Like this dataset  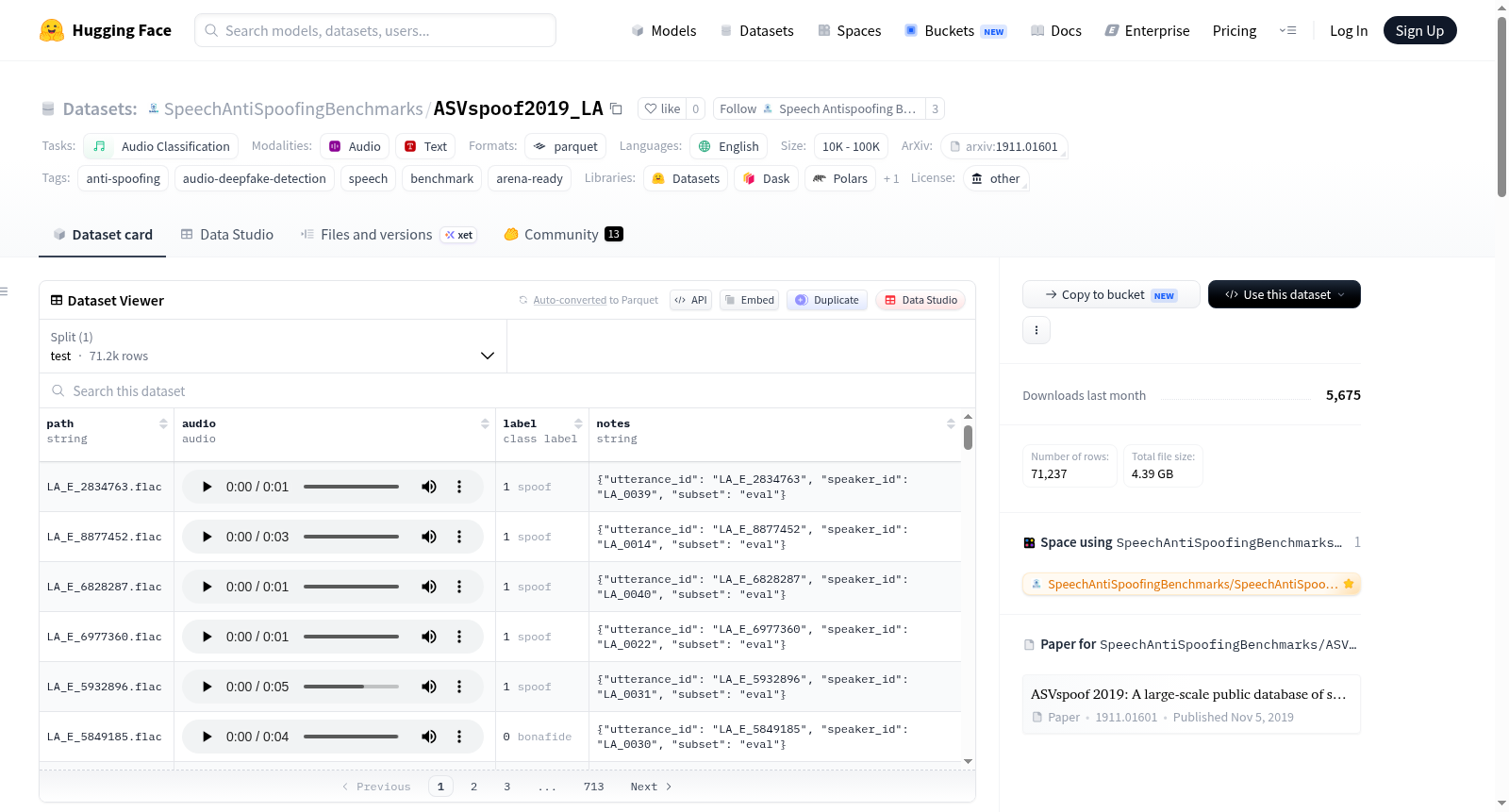[x=662, y=108]
